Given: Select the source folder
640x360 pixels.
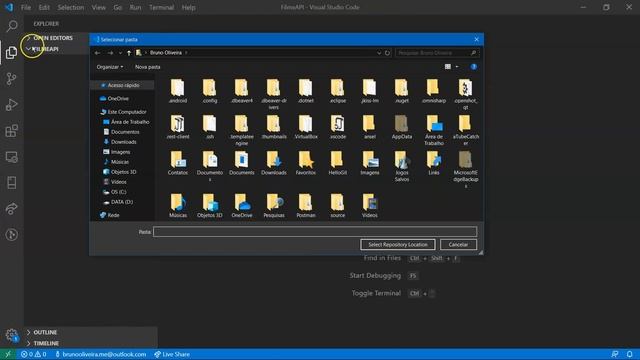Looking at the screenshot, I should tap(338, 206).
